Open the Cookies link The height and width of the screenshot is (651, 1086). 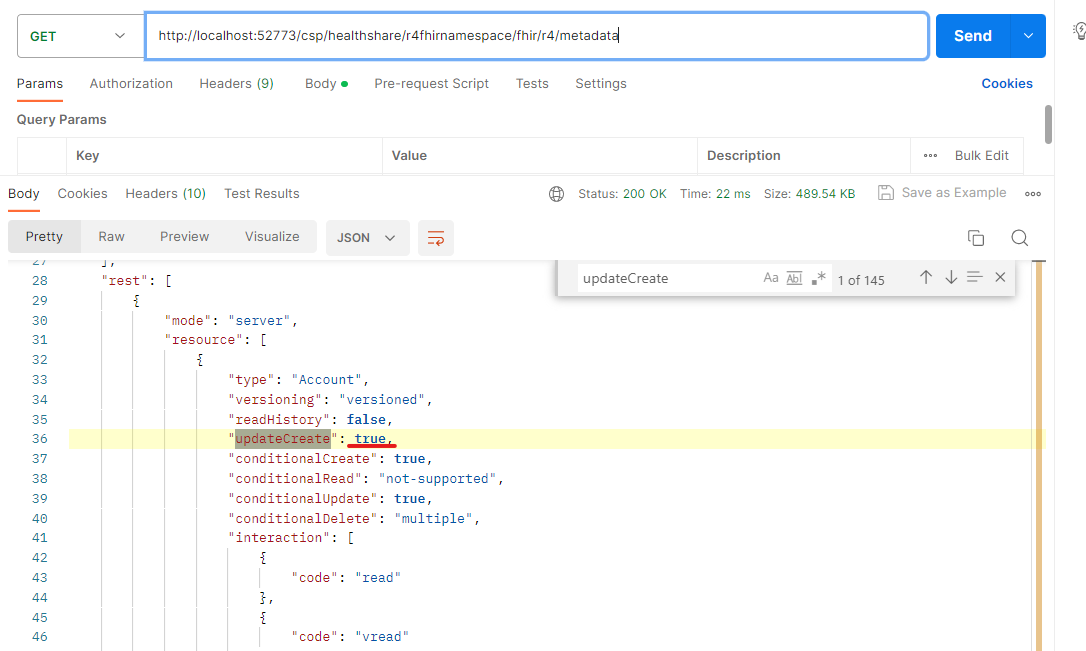pos(1007,84)
